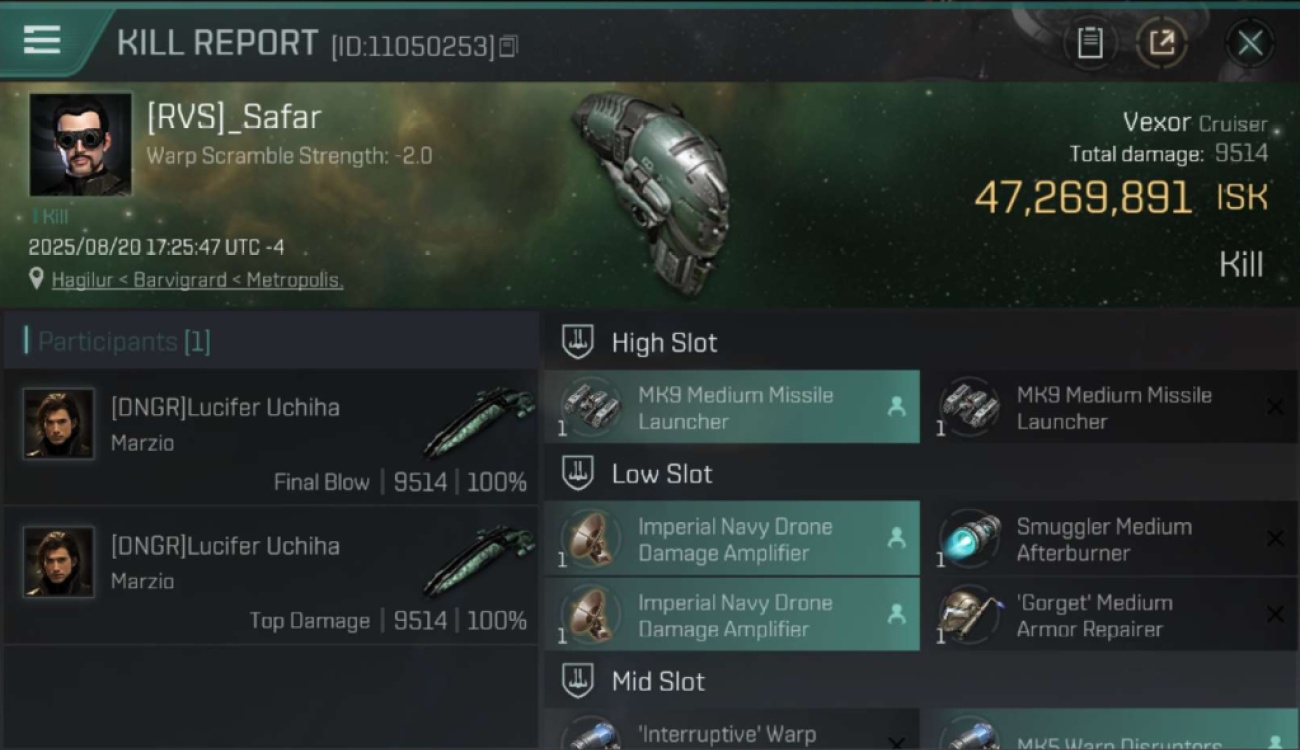
Task: Click the Low Slot section icon
Action: [x=577, y=473]
